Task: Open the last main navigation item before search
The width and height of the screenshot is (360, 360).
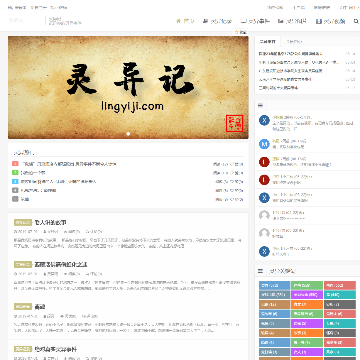Action: (330, 21)
